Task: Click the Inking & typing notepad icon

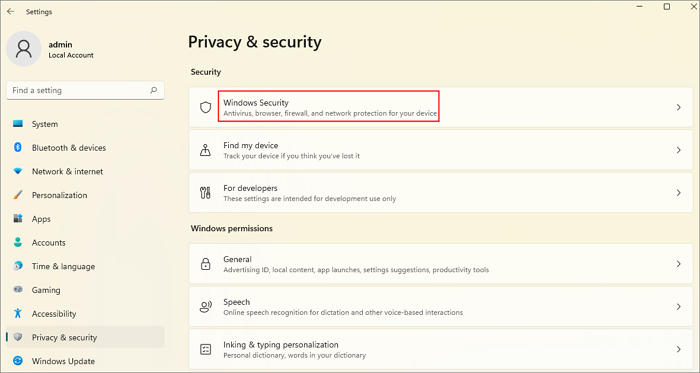Action: 205,349
